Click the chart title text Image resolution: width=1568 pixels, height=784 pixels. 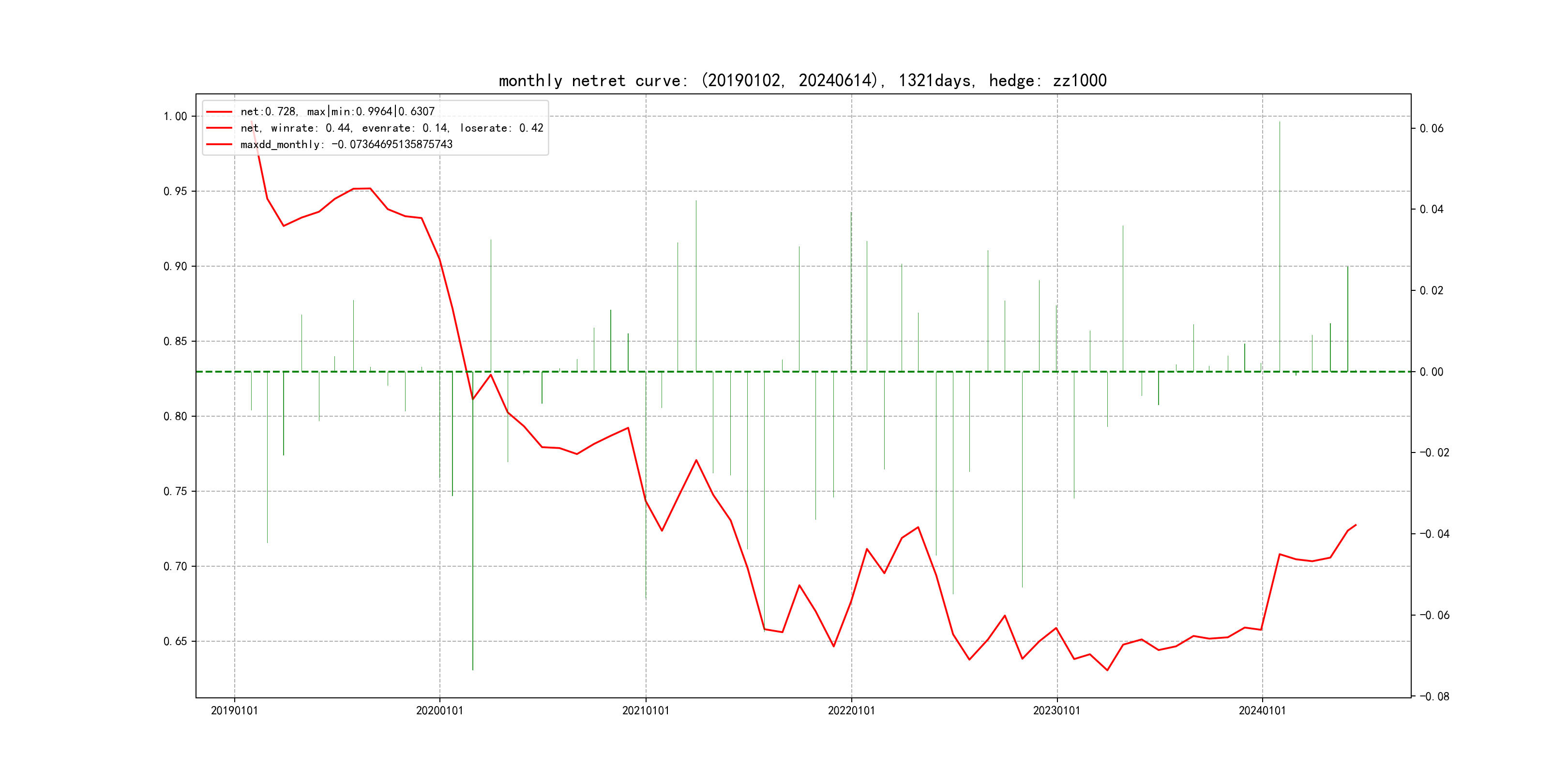(x=802, y=80)
